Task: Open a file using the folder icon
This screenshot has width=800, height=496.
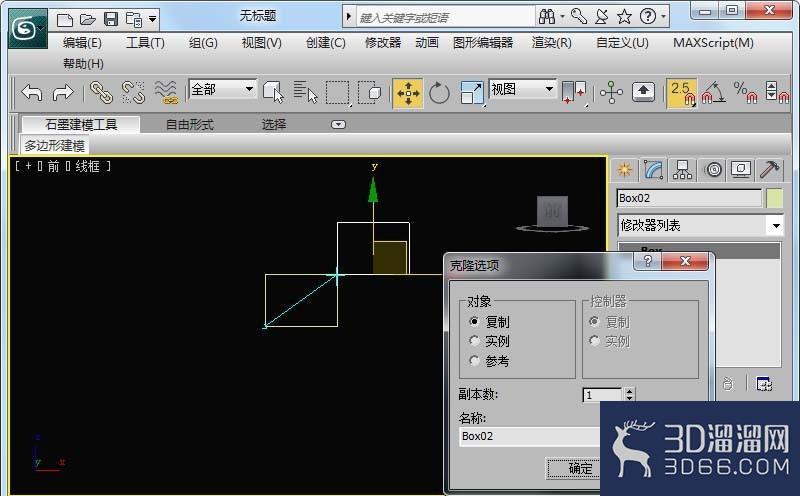Action: (88, 20)
